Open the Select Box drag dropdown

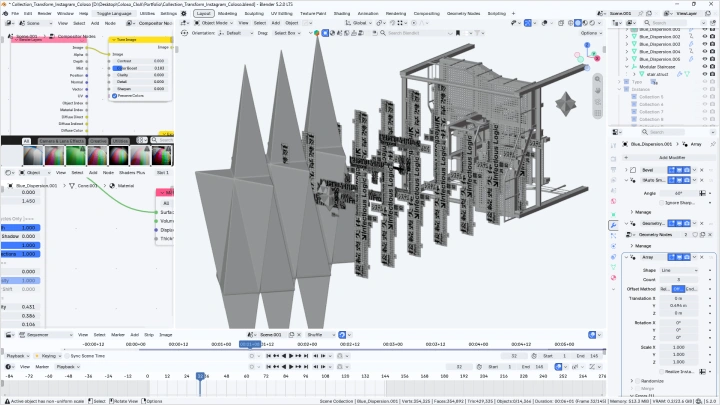point(287,33)
